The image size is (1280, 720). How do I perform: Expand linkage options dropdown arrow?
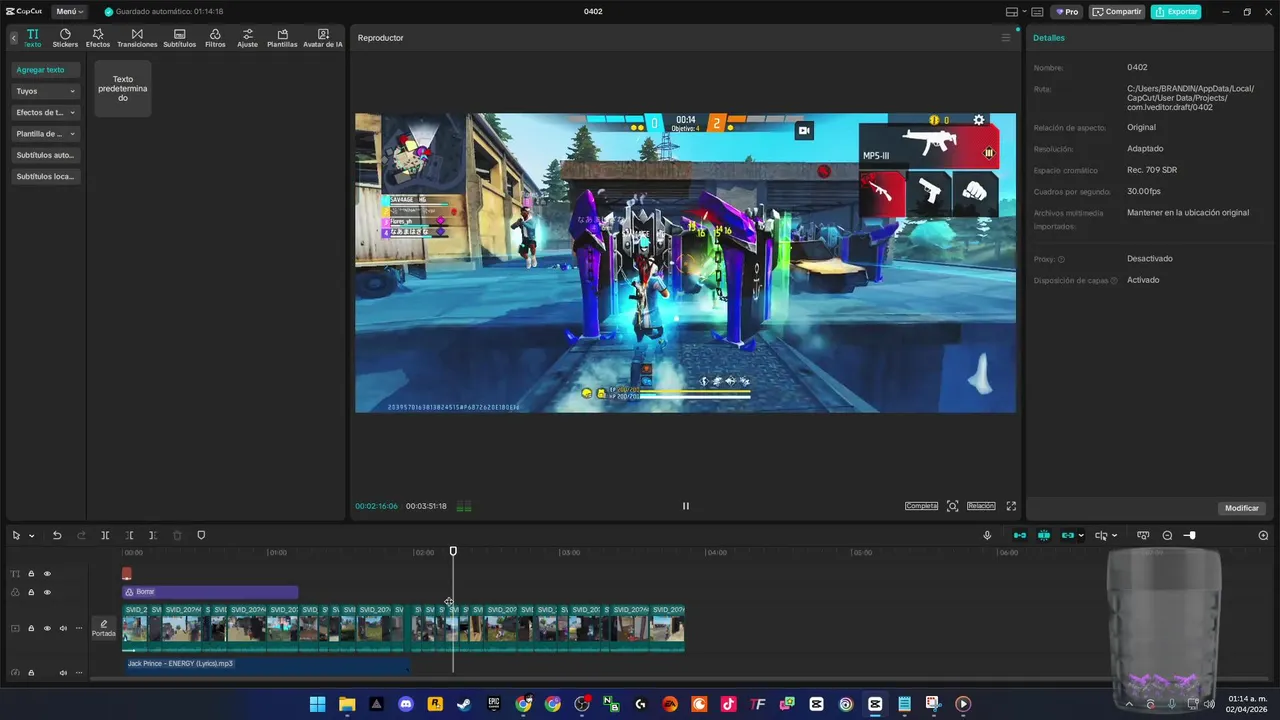coord(1081,536)
